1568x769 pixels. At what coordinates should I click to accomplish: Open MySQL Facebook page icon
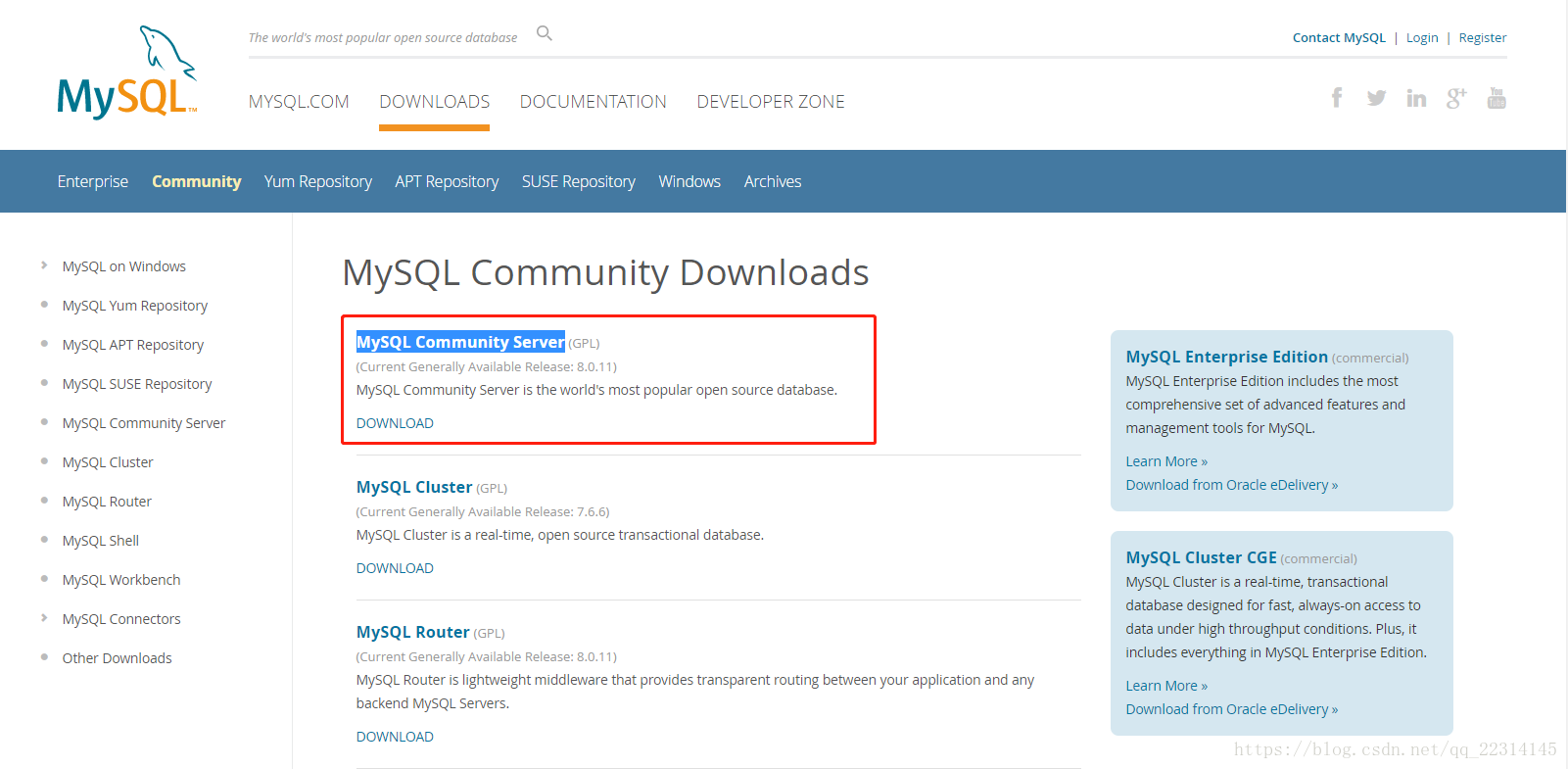click(x=1337, y=97)
